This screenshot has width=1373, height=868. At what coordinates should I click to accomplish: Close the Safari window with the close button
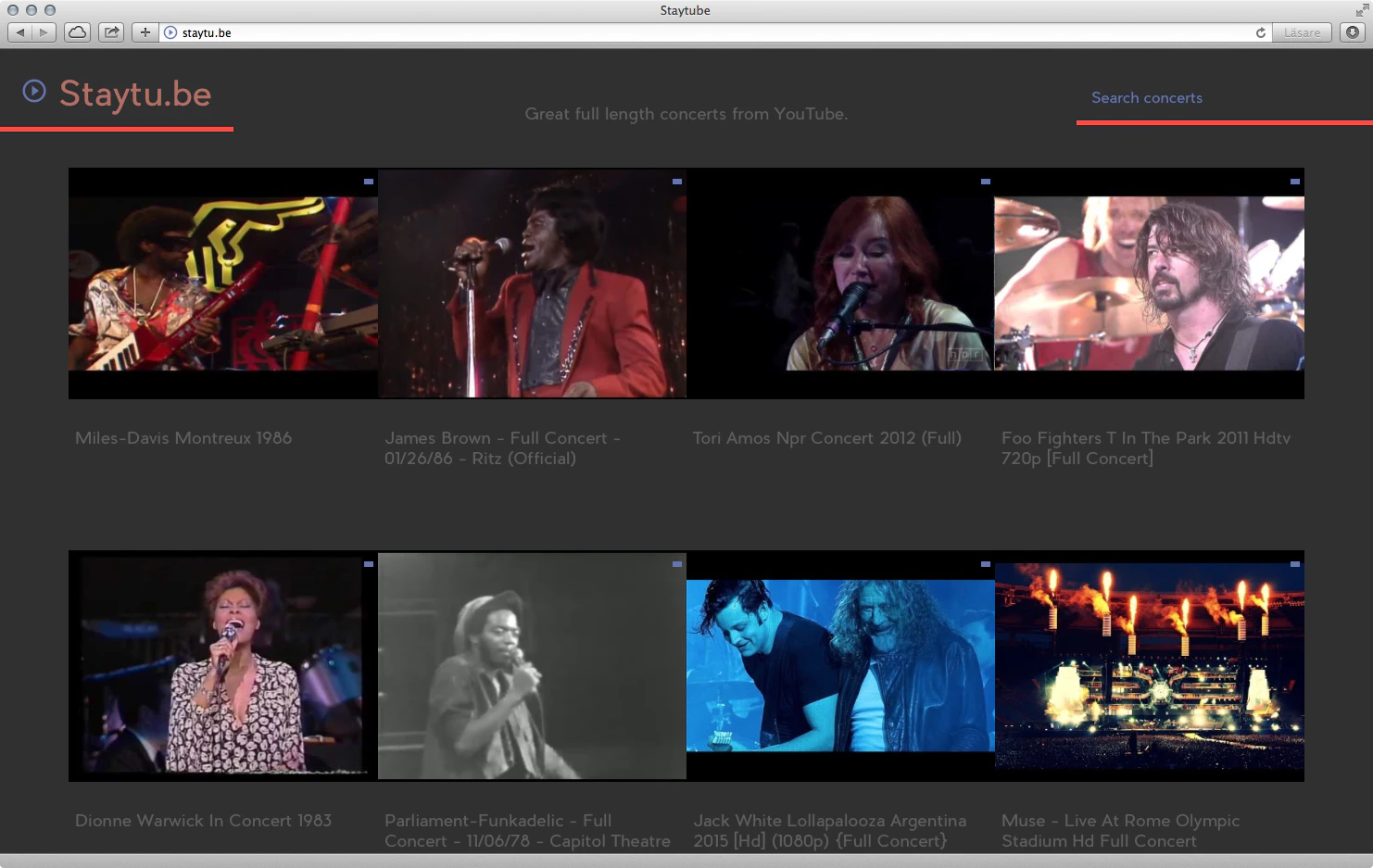pos(13,10)
